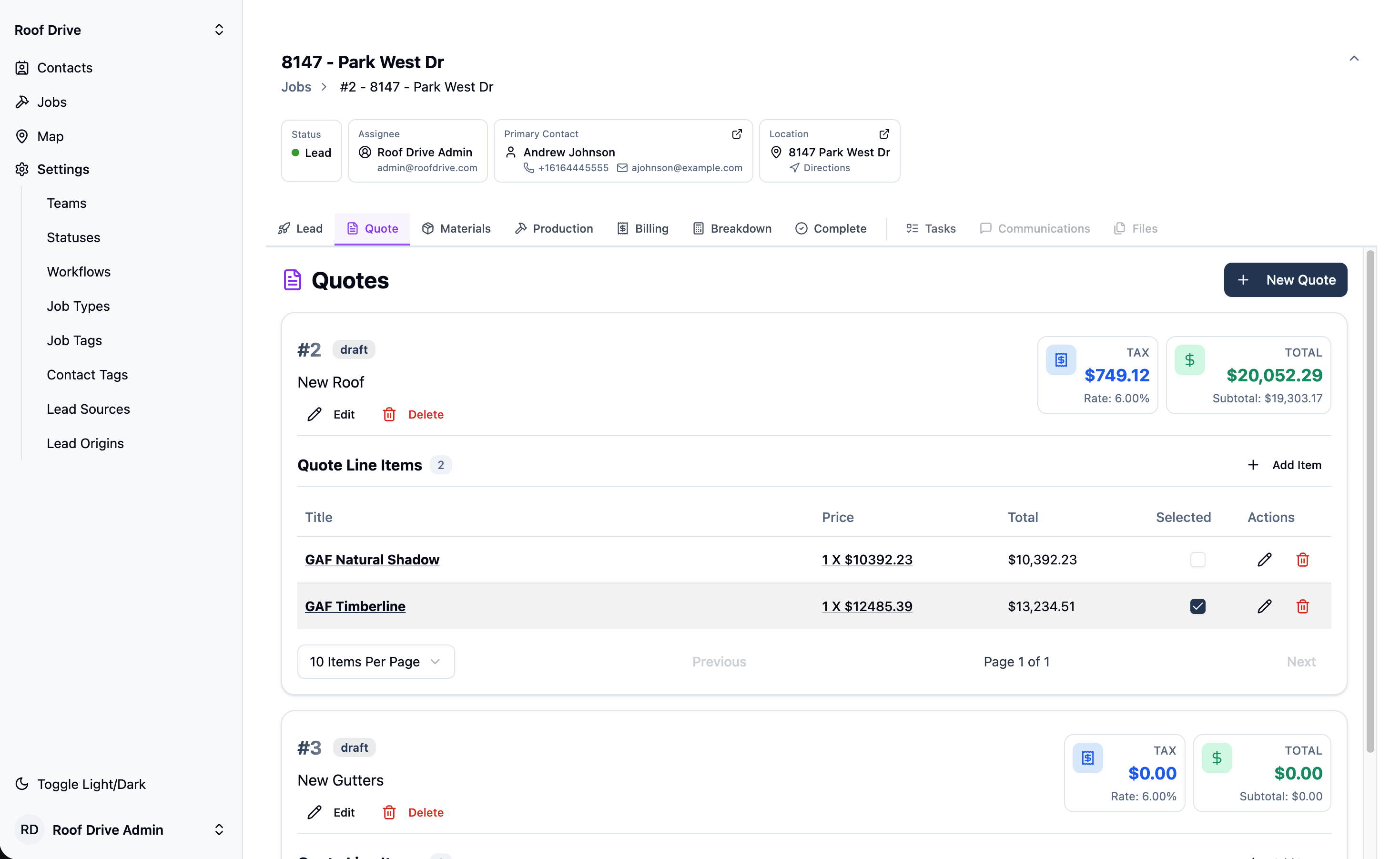Open the GAF Natural Shadow item link
The height and width of the screenshot is (859, 1400).
[372, 560]
